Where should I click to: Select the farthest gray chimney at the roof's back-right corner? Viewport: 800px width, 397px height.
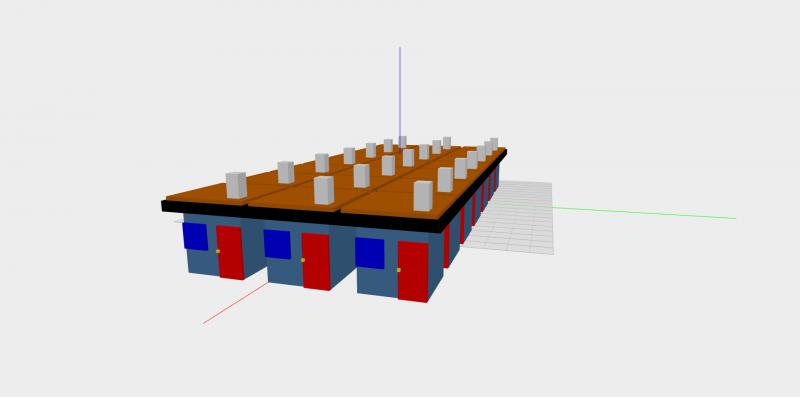pos(494,143)
